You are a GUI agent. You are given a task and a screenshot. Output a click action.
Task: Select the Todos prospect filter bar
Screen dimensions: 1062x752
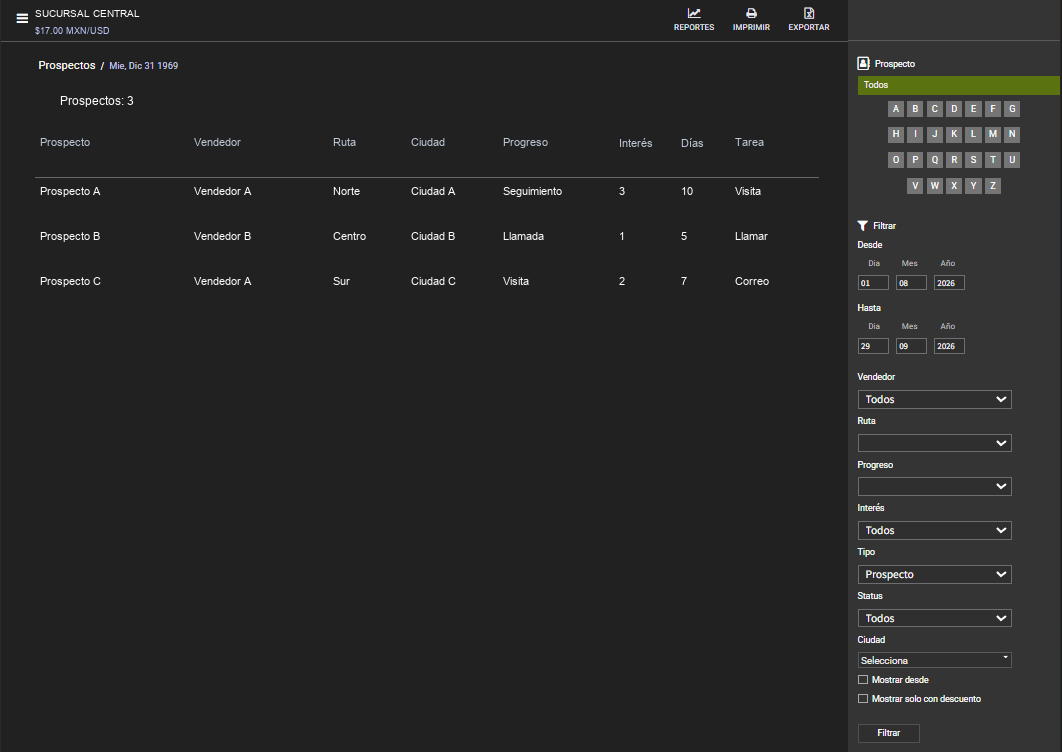click(958, 85)
